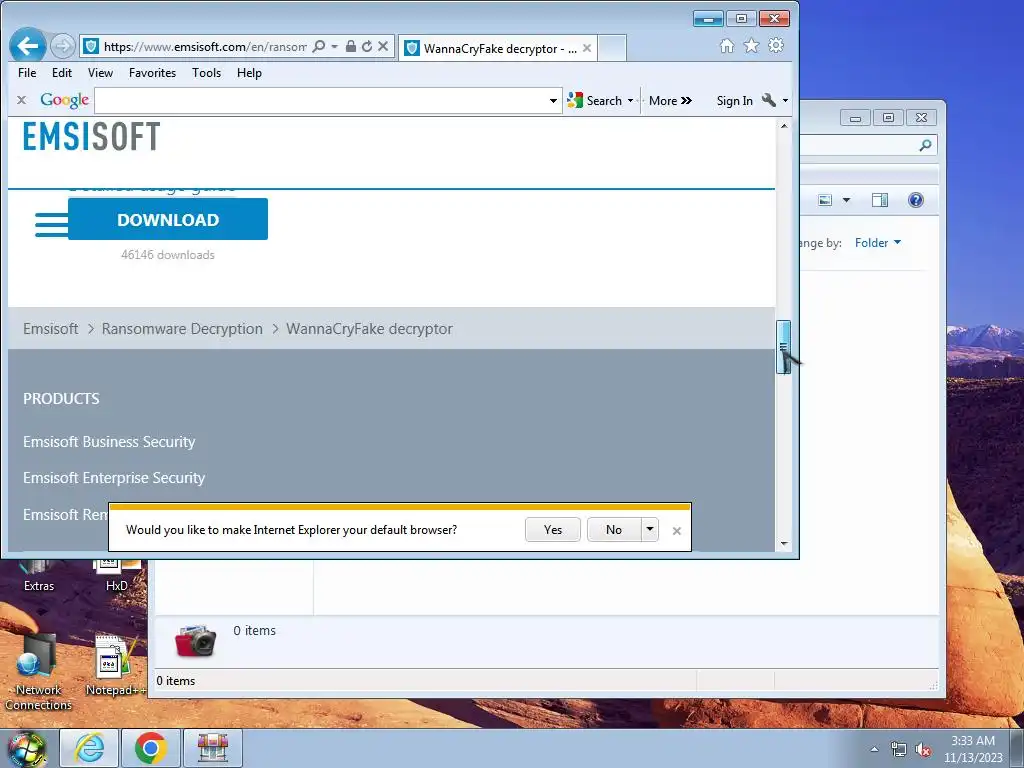Expand Google search box history dropdown
This screenshot has width=1024, height=768.
point(553,101)
